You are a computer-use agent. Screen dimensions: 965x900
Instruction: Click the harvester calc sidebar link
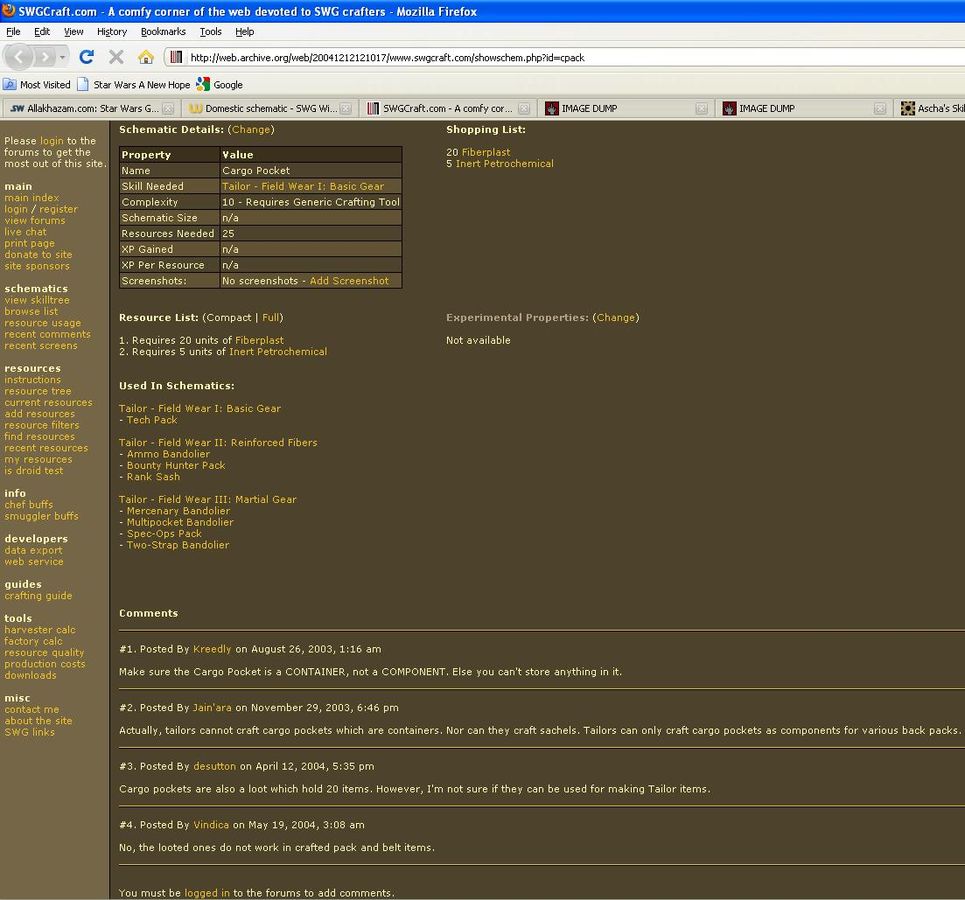click(39, 630)
